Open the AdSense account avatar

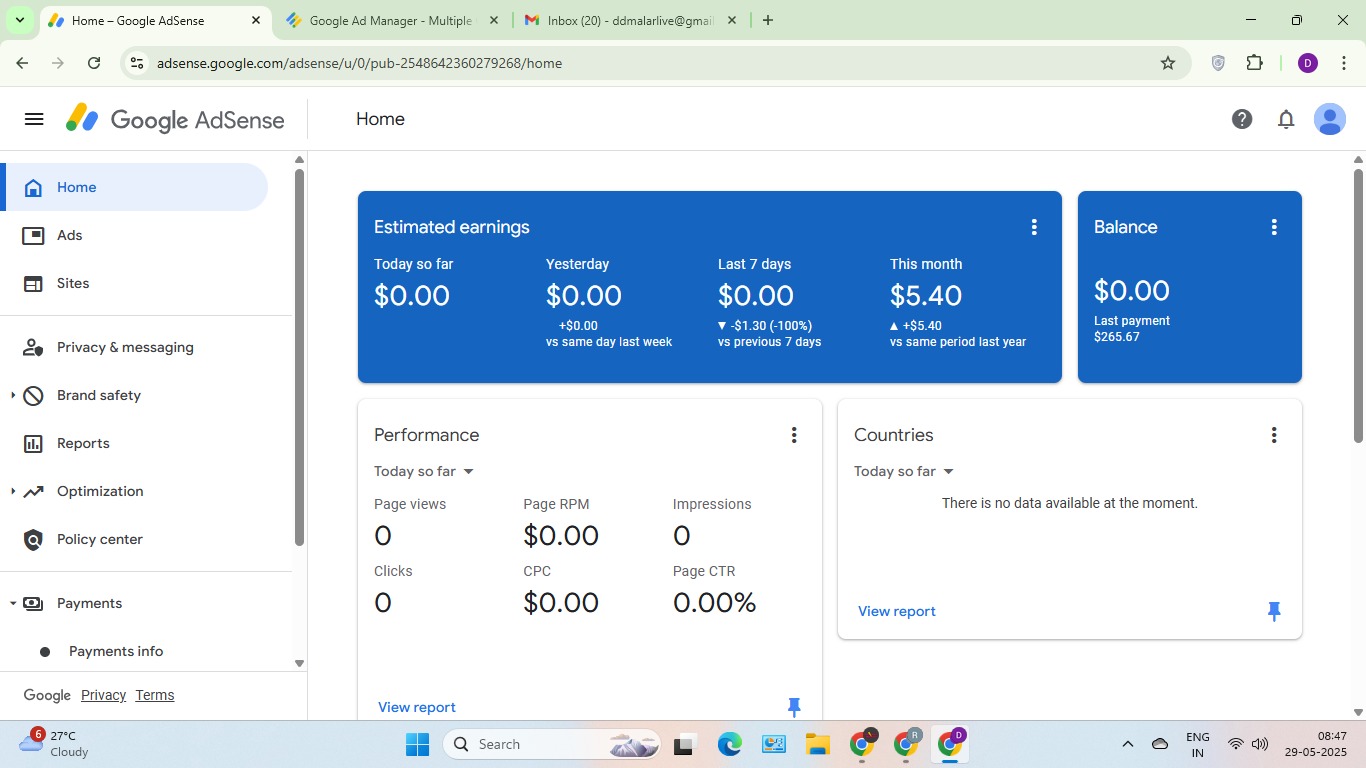coord(1329,119)
